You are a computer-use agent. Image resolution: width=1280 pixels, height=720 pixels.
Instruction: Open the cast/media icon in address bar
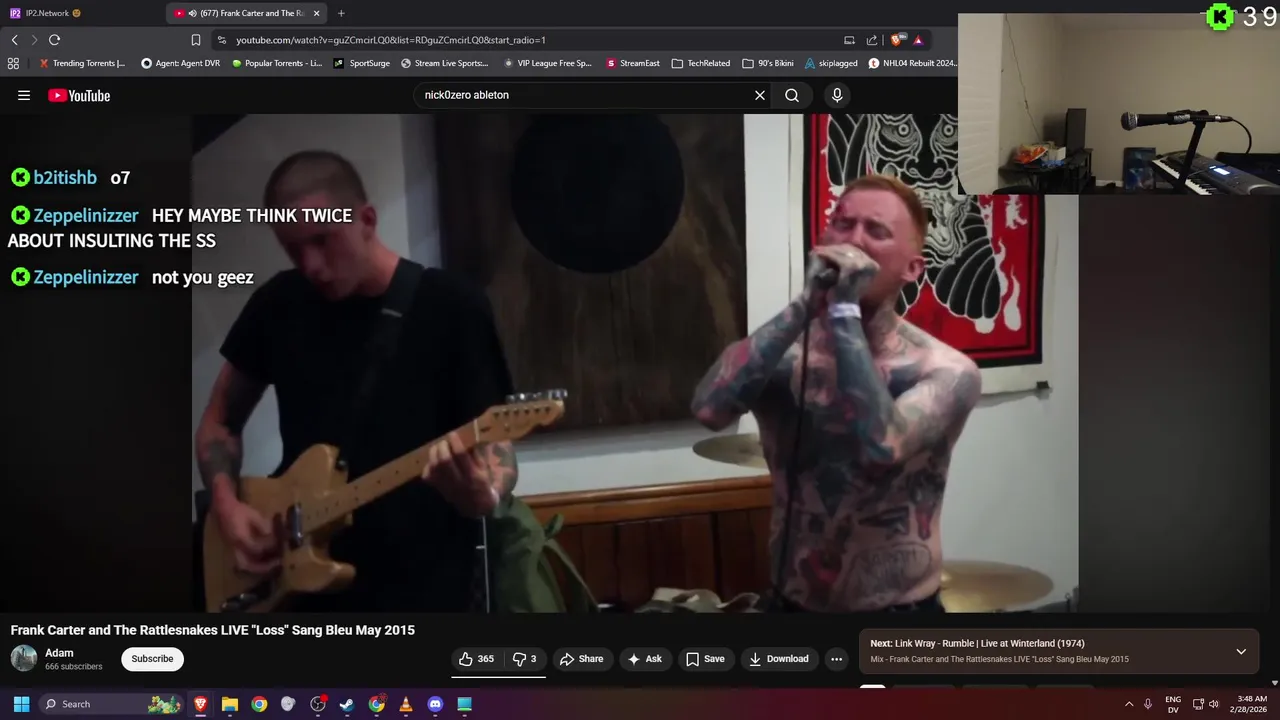pyautogui.click(x=849, y=40)
